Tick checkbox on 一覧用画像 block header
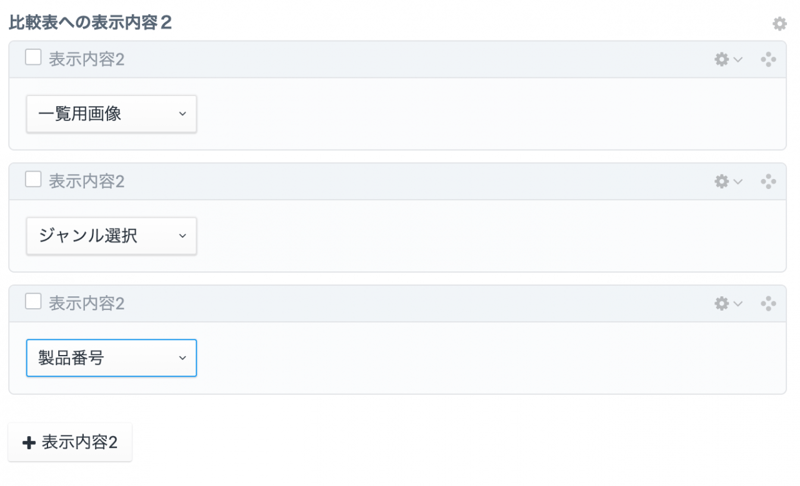Viewport: 800px width, 486px height. click(x=33, y=58)
